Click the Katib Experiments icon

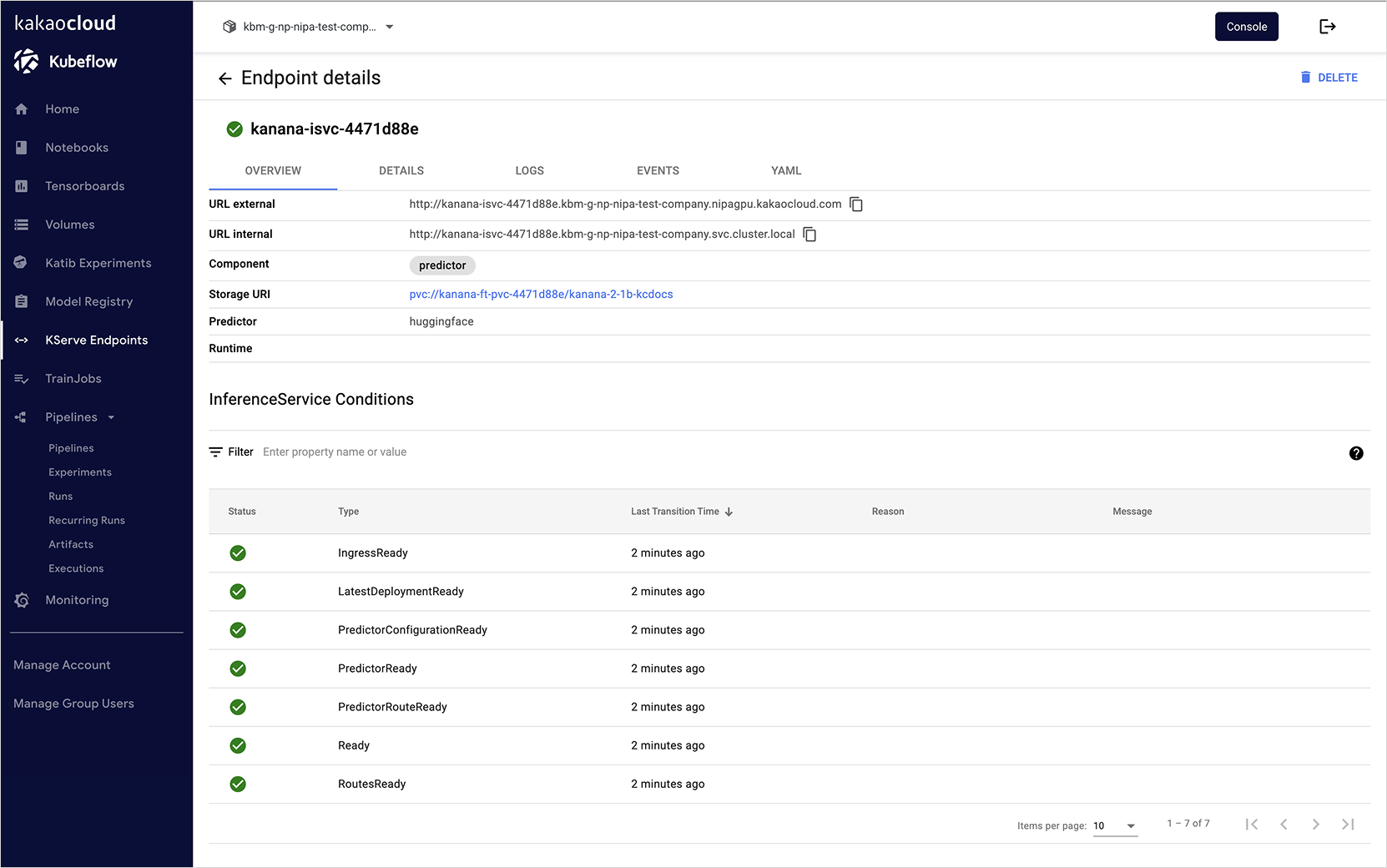pos(21,263)
